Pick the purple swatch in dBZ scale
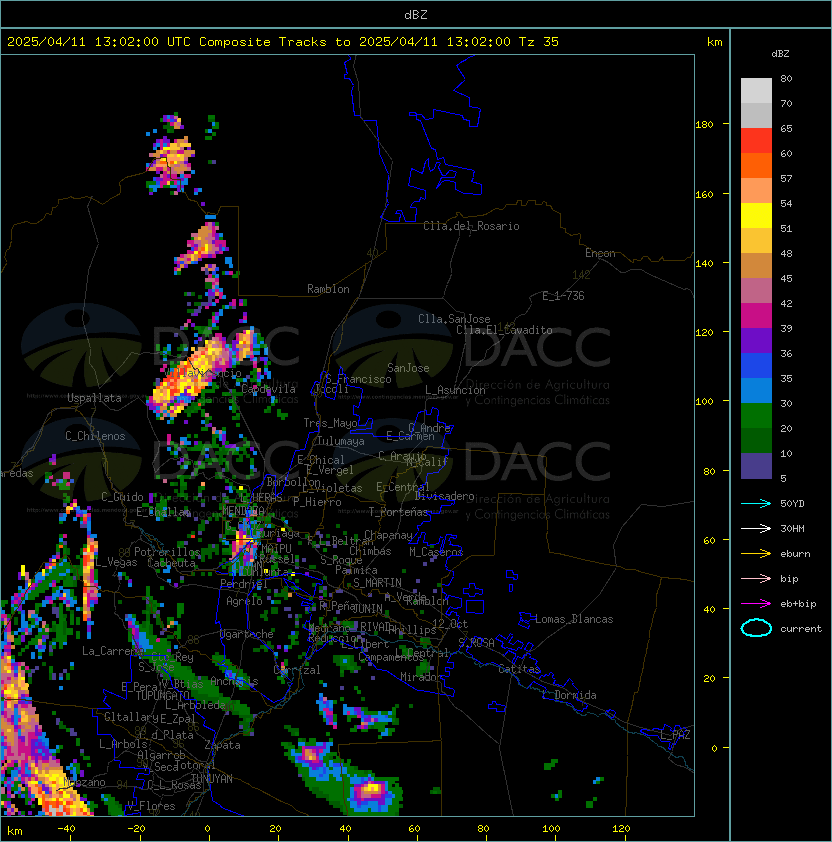The image size is (832, 842). pyautogui.click(x=756, y=340)
